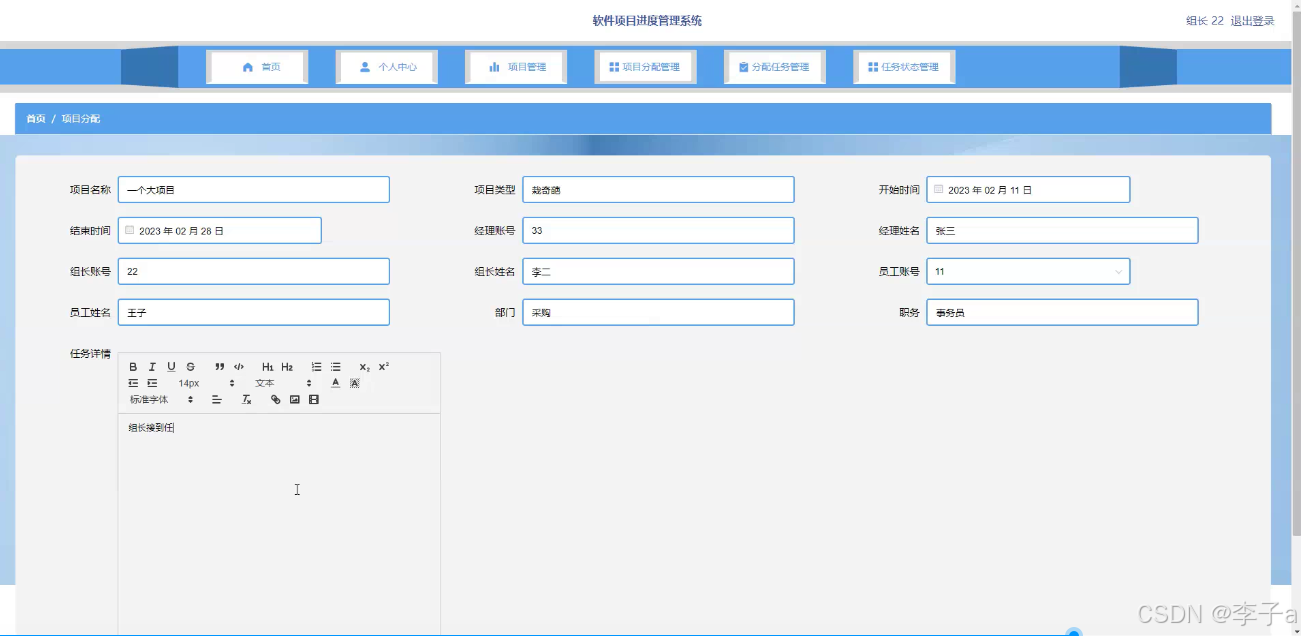Insert a blockquote in the editor
Screen dimensions: 1301x636
click(x=220, y=367)
